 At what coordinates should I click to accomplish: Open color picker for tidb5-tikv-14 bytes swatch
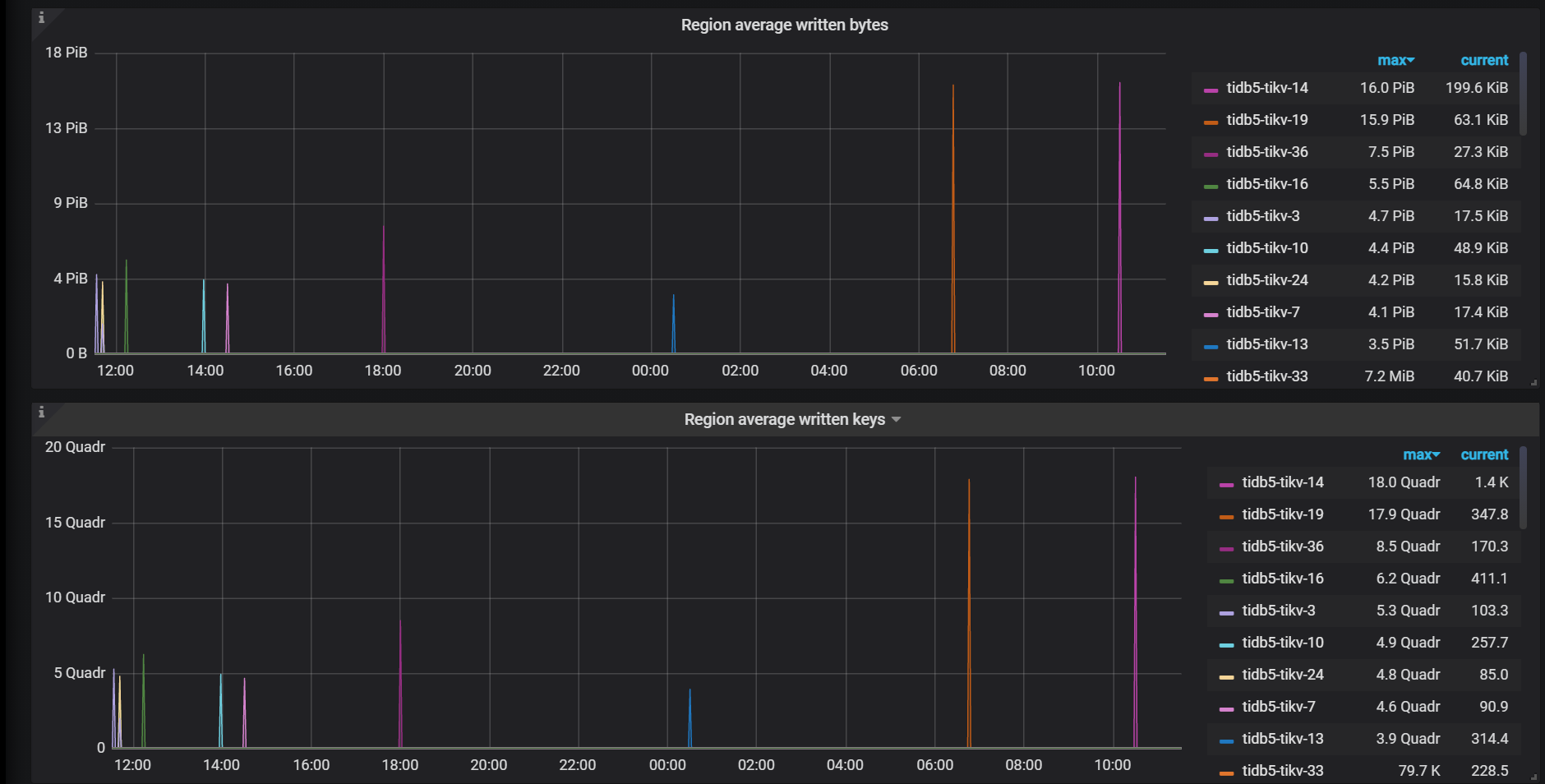click(x=1211, y=90)
